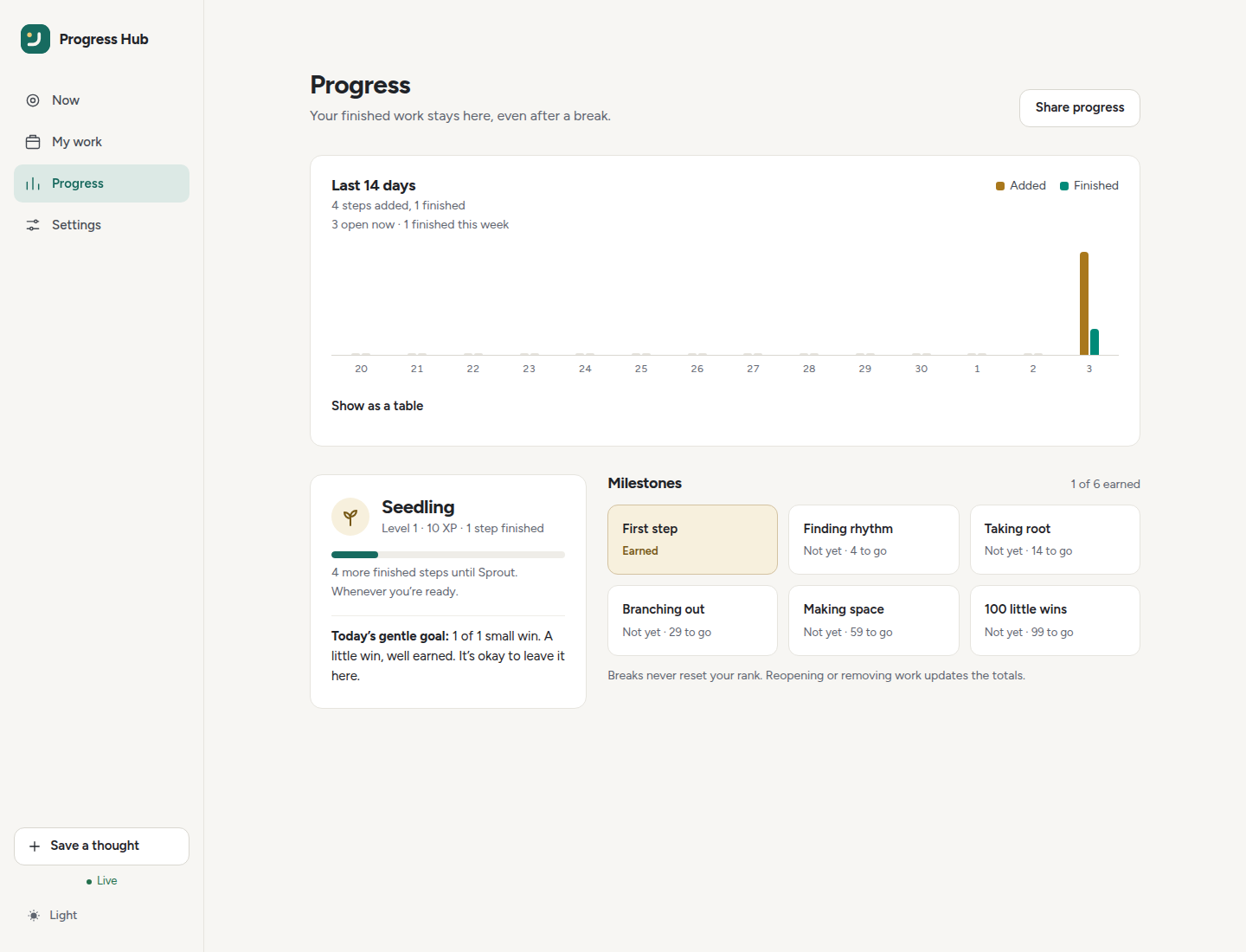
Task: Click the tall Added bar for day 3
Action: tap(1084, 303)
